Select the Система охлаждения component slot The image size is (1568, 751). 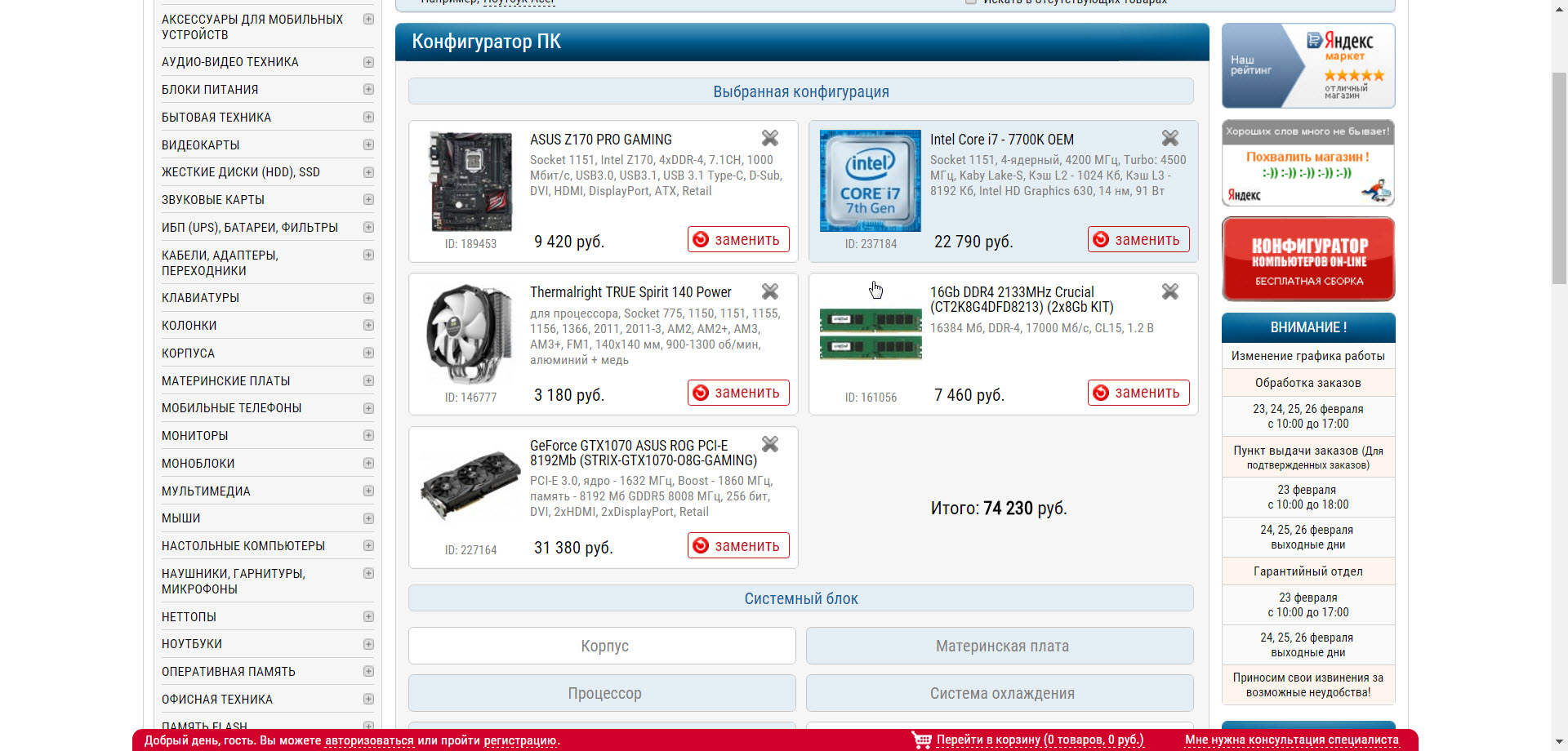pos(1000,693)
